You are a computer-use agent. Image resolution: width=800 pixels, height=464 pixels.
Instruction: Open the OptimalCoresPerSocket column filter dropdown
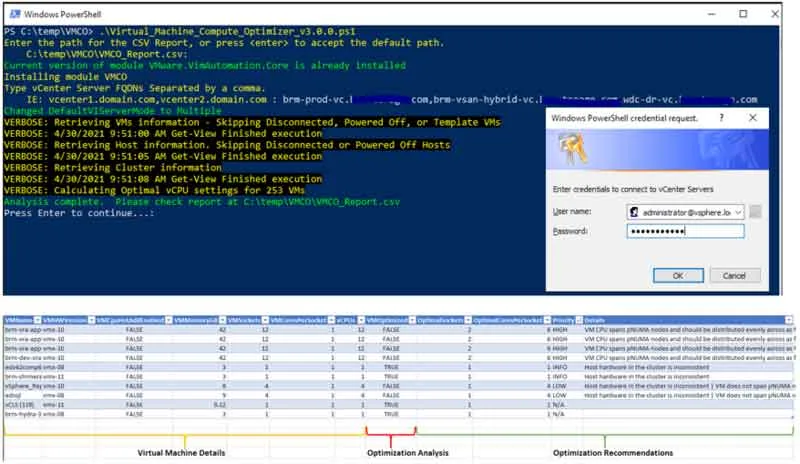[547, 320]
